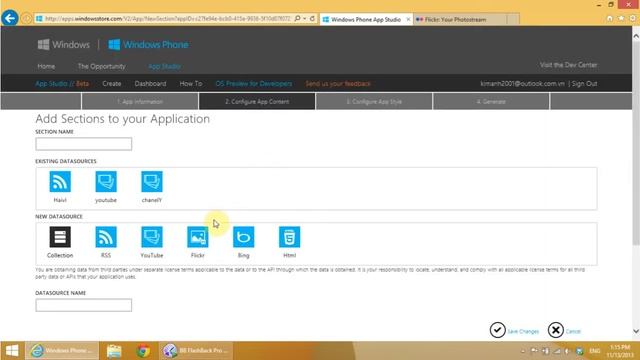The width and height of the screenshot is (640, 360).
Task: Go to step 1 App Information
Action: [x=140, y=101]
